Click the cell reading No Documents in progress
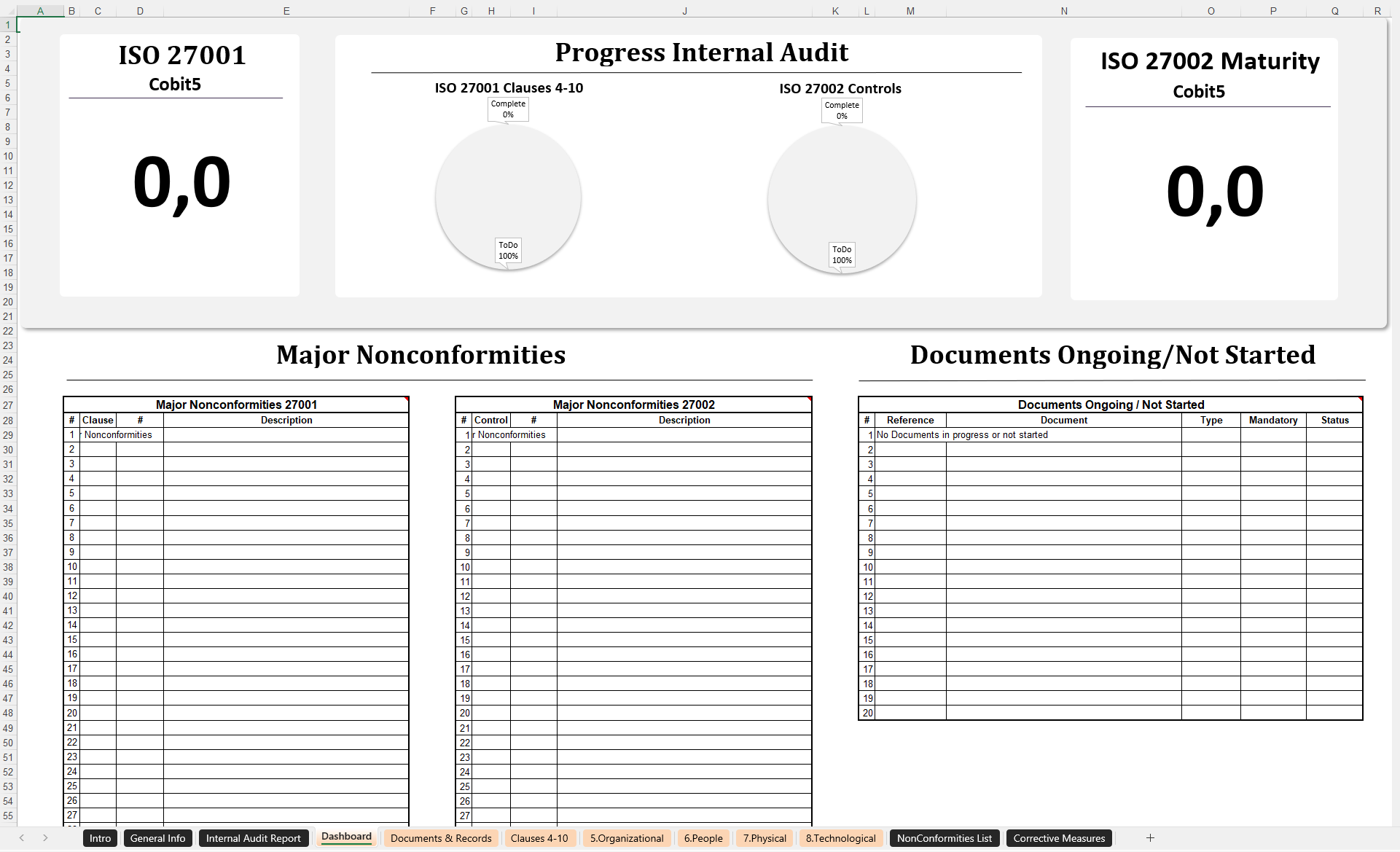Image resolution: width=1400 pixels, height=852 pixels. [x=962, y=434]
